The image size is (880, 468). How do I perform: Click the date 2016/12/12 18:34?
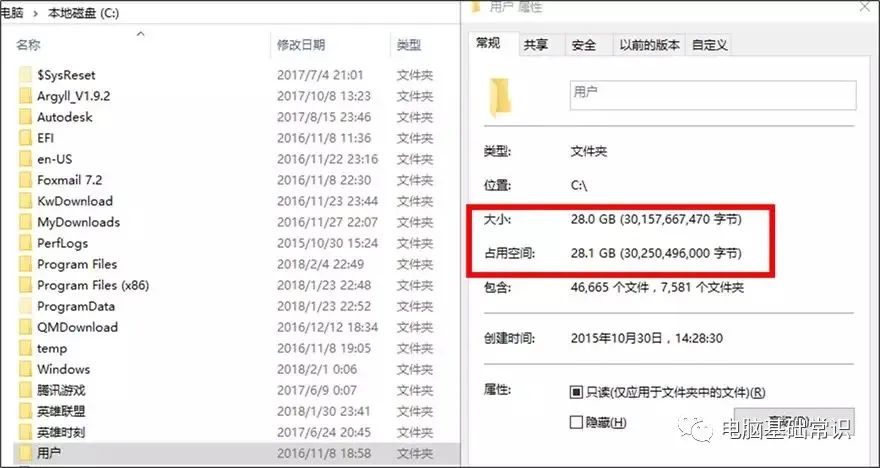pyautogui.click(x=327, y=327)
